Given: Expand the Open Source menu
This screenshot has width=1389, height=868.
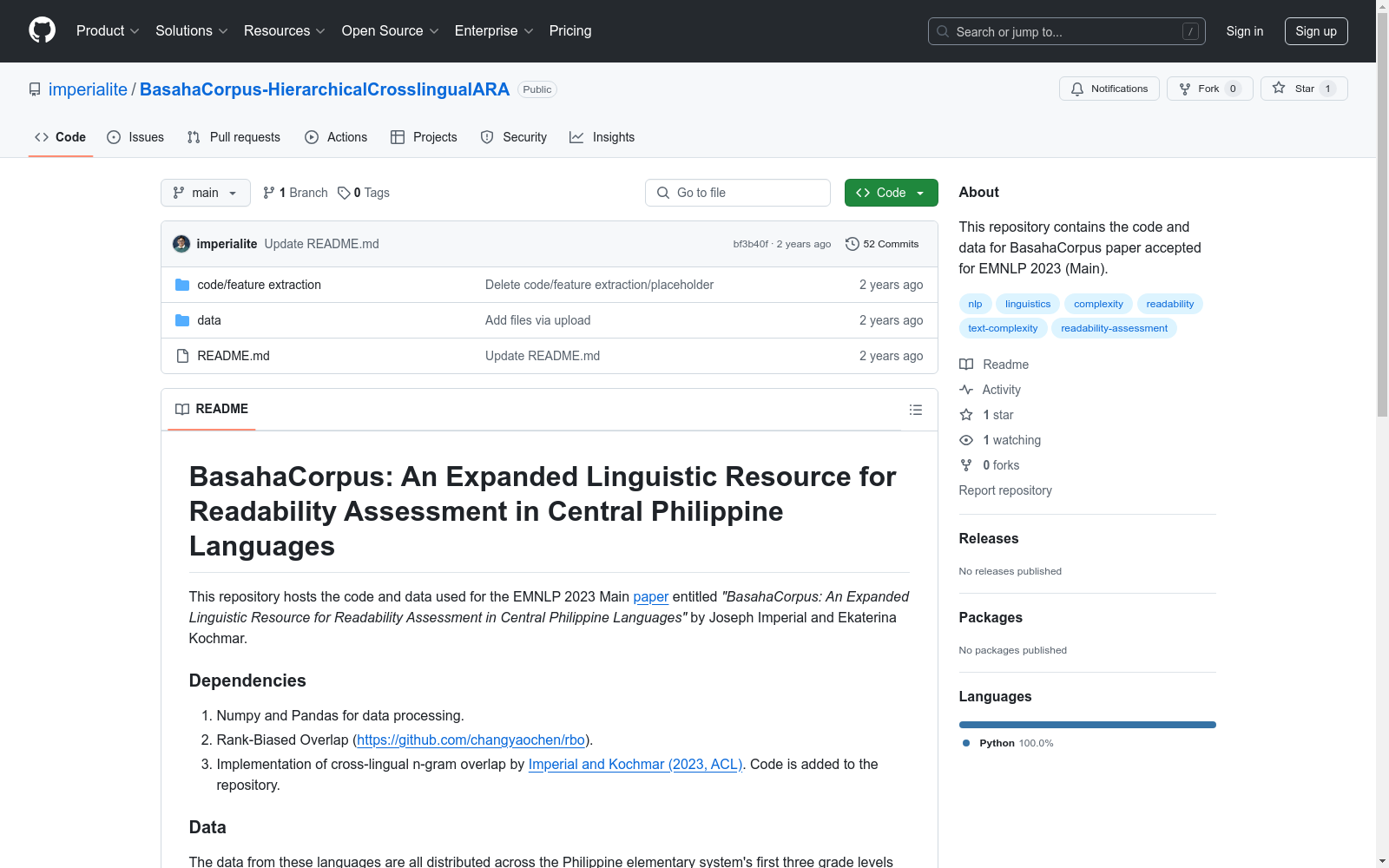Looking at the screenshot, I should 391,31.
